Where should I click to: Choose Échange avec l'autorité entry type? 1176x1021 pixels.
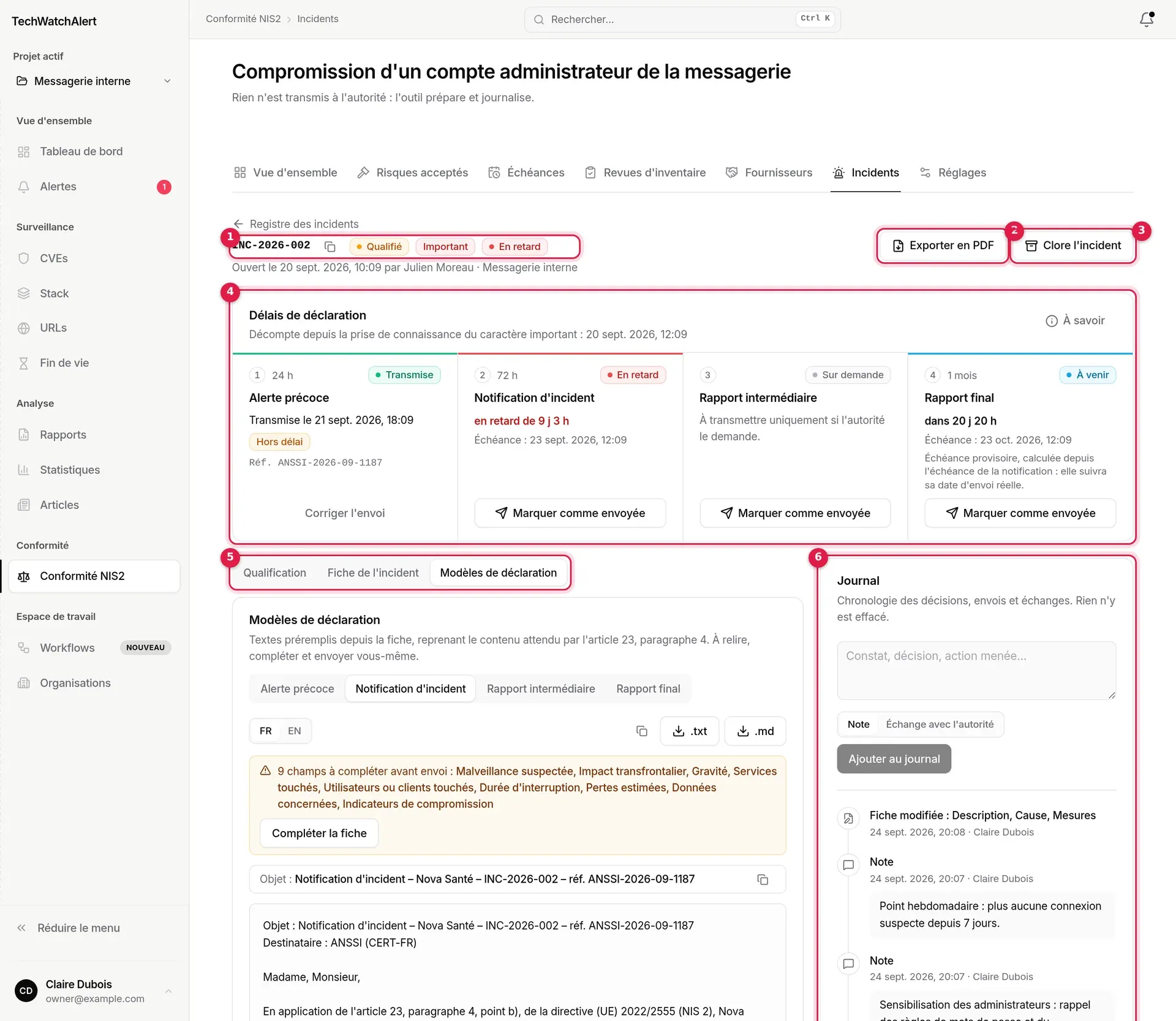tap(940, 724)
